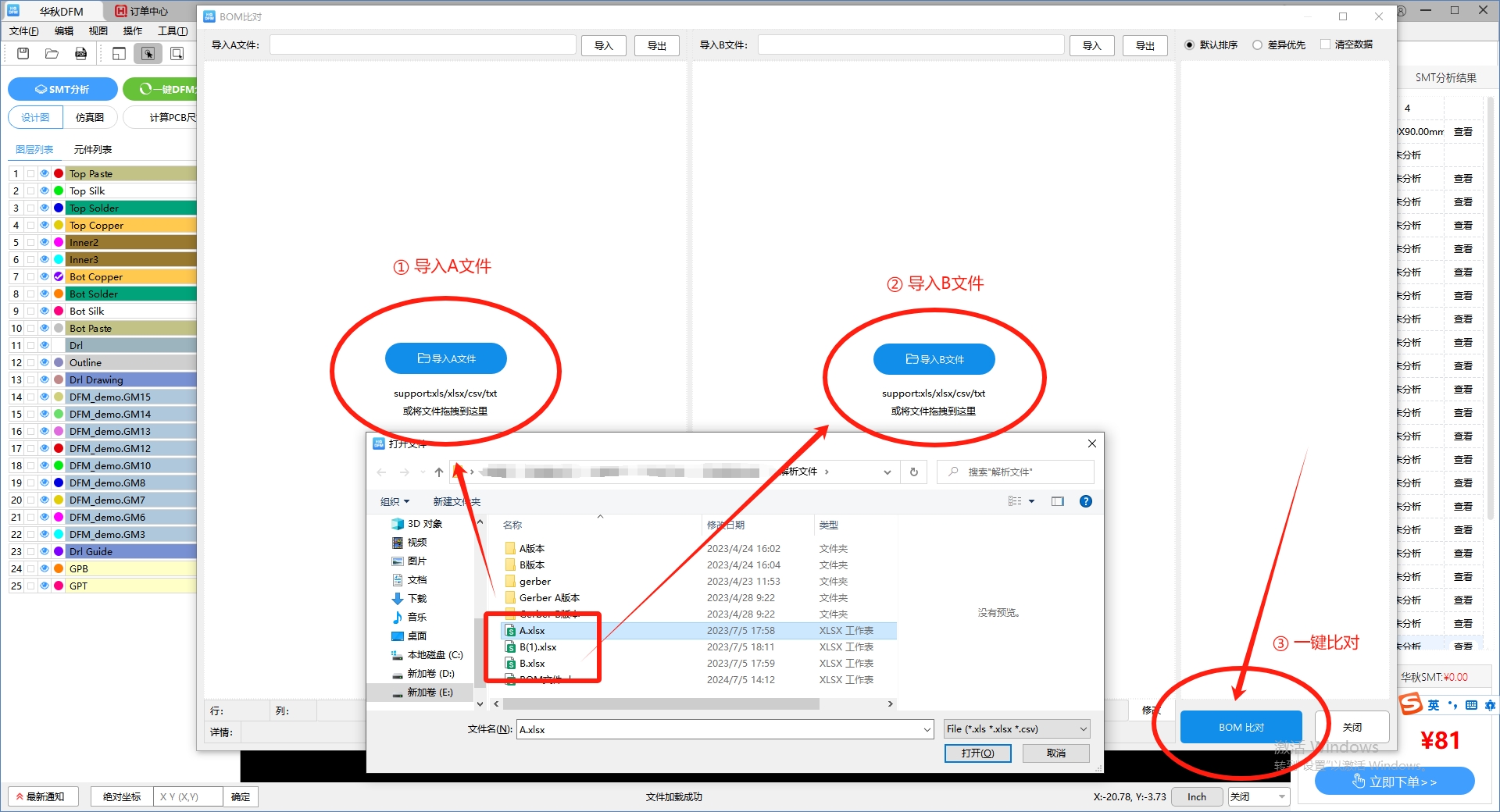Image resolution: width=1500 pixels, height=812 pixels.
Task: Click the 搜索"解析文件" search box
Action: (1016, 472)
